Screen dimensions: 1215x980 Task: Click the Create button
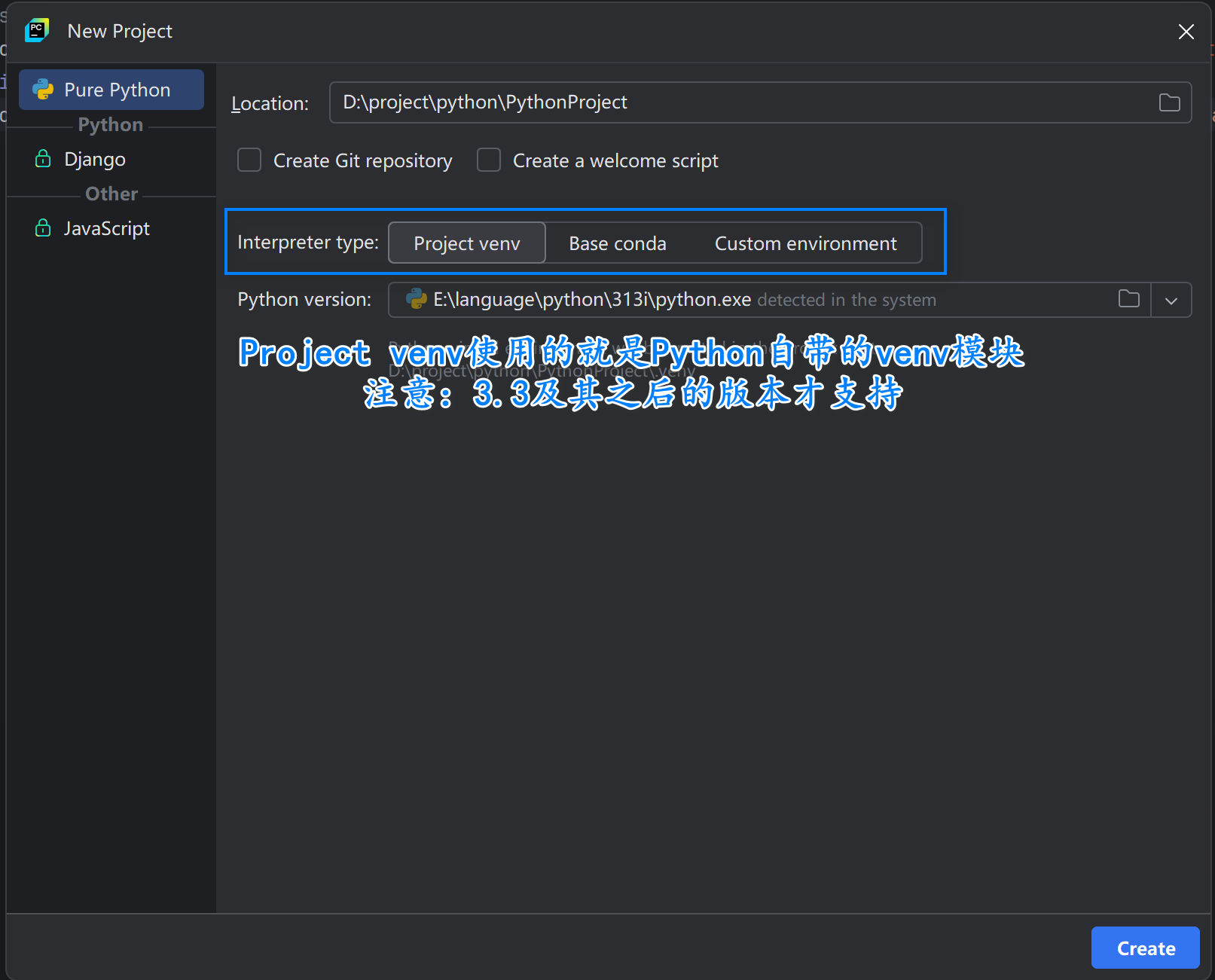click(x=1145, y=948)
